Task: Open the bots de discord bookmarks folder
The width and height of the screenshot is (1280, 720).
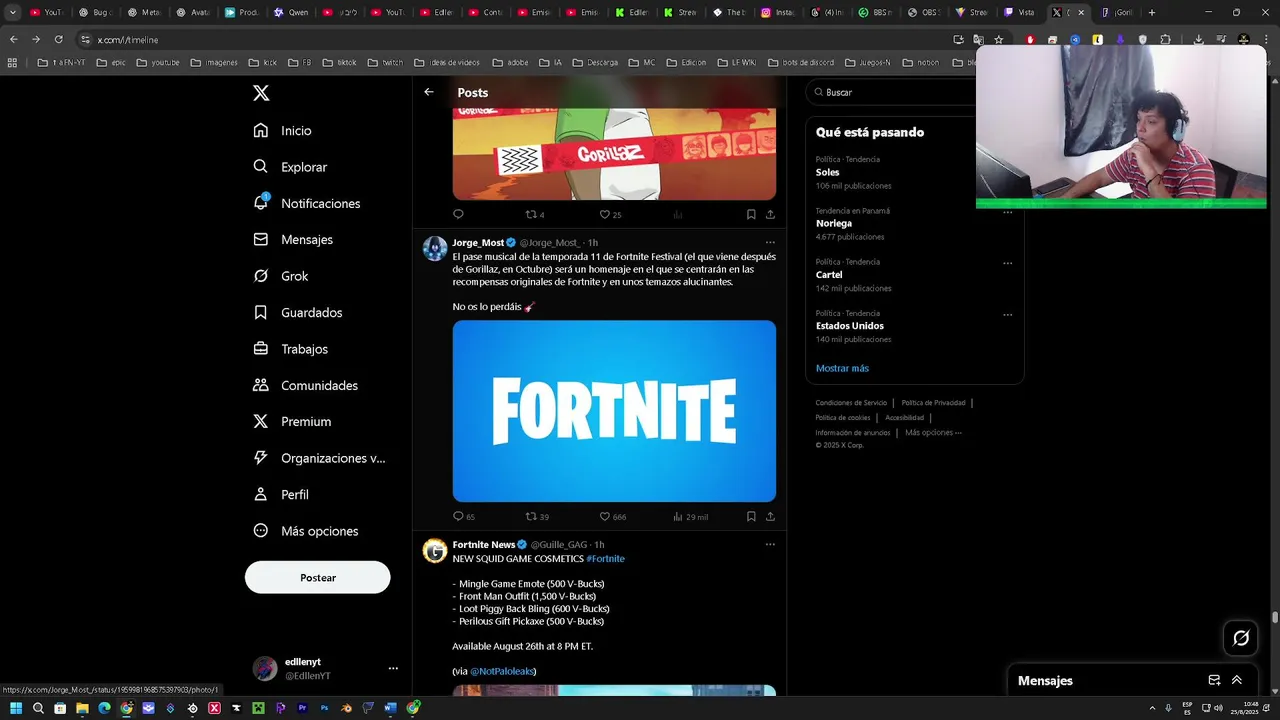Action: (x=801, y=62)
